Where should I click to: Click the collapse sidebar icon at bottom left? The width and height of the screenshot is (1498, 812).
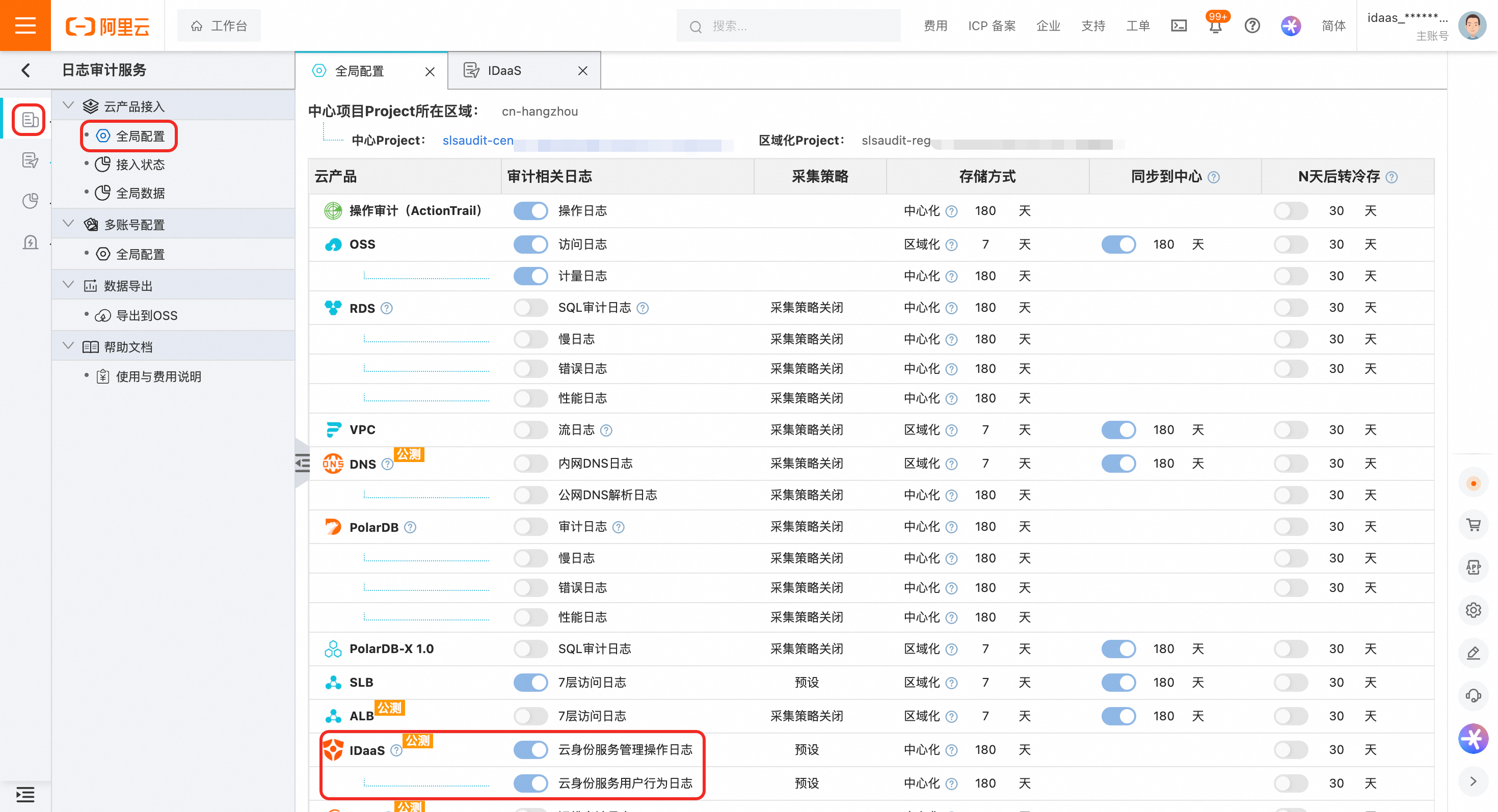[25, 794]
